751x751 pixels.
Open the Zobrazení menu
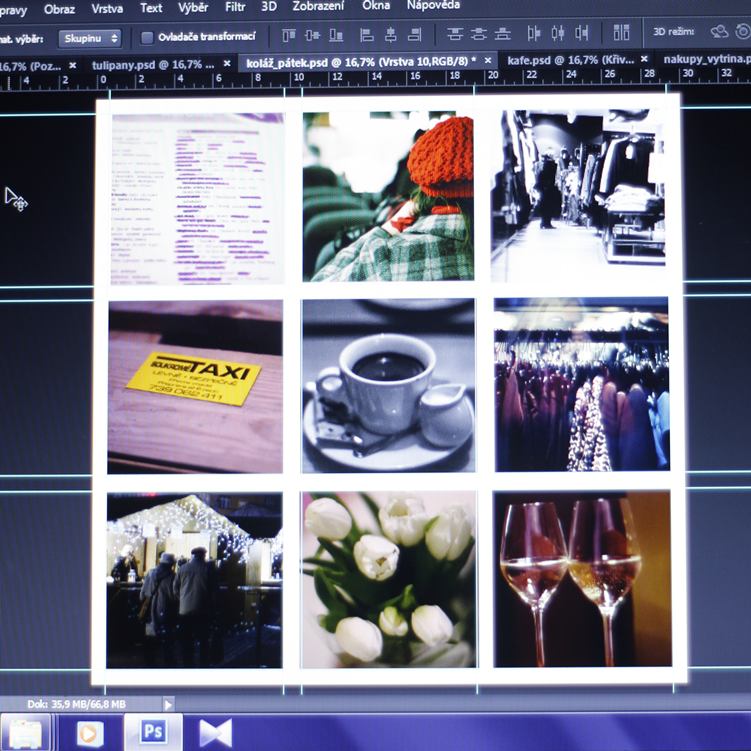(x=317, y=7)
